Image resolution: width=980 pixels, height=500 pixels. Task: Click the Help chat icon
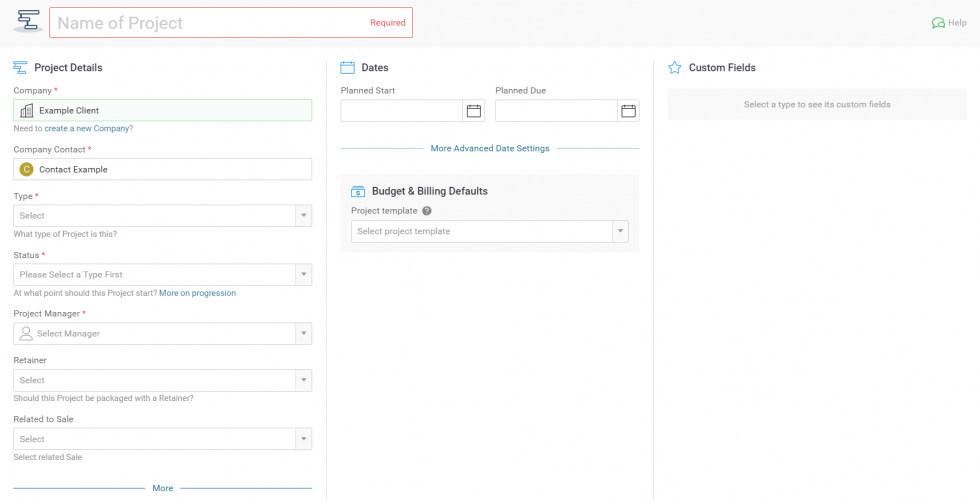[x=937, y=23]
